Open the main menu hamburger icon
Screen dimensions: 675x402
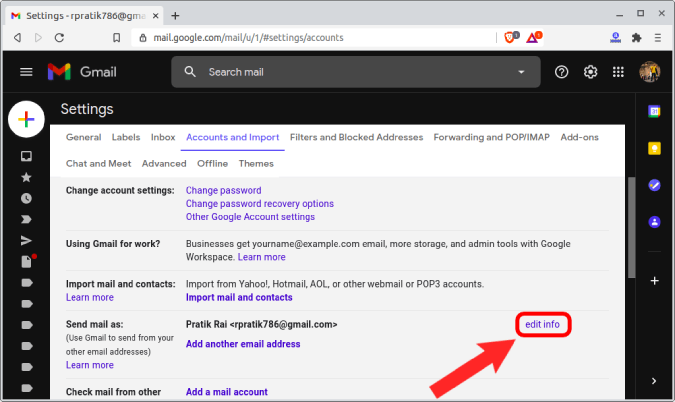[x=26, y=72]
